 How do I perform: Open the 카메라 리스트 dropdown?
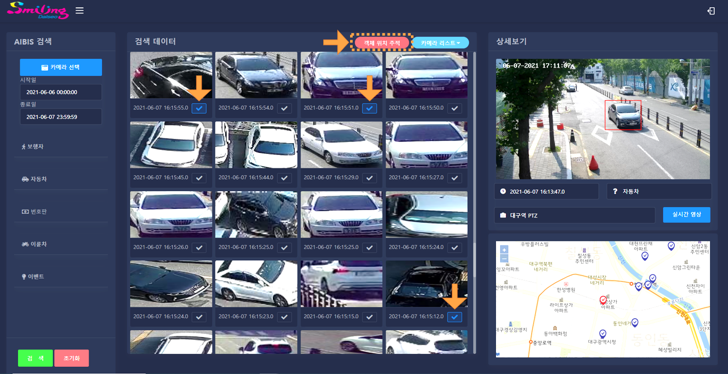[x=441, y=43]
